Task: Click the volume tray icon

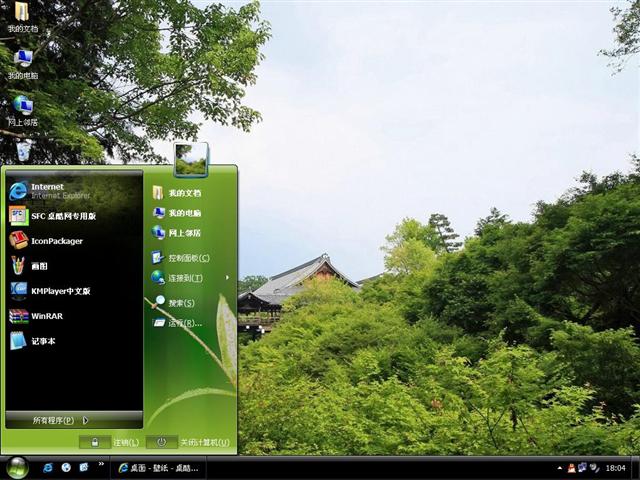Action: point(594,468)
